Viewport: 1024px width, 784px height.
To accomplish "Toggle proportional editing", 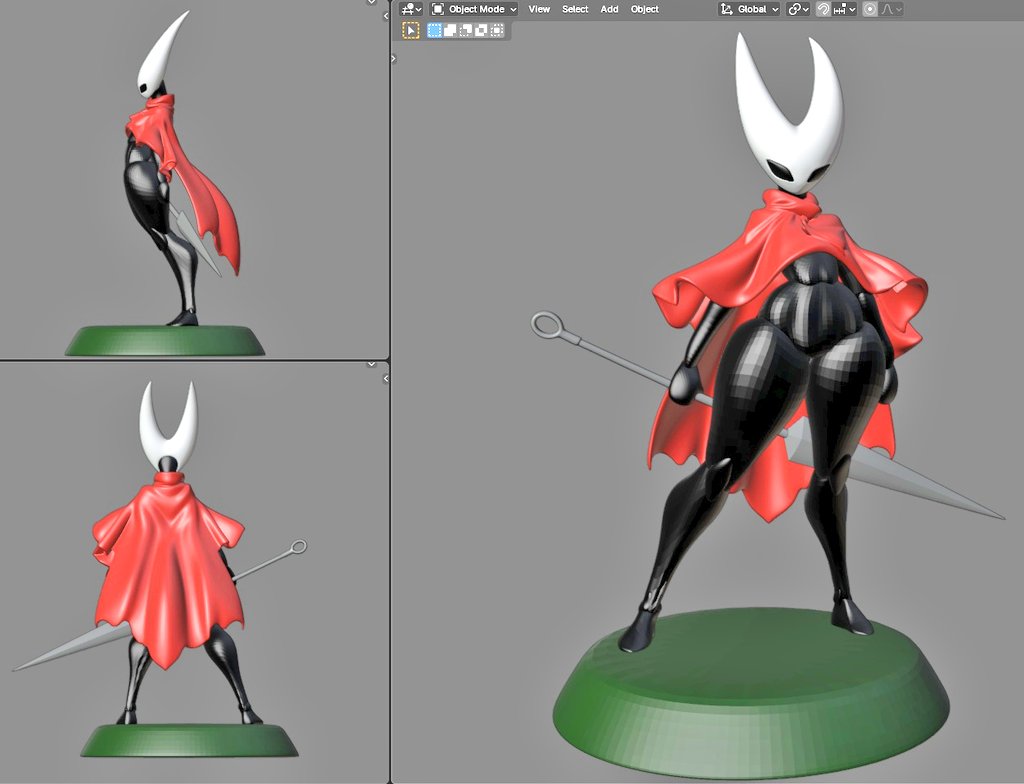I will [x=870, y=9].
